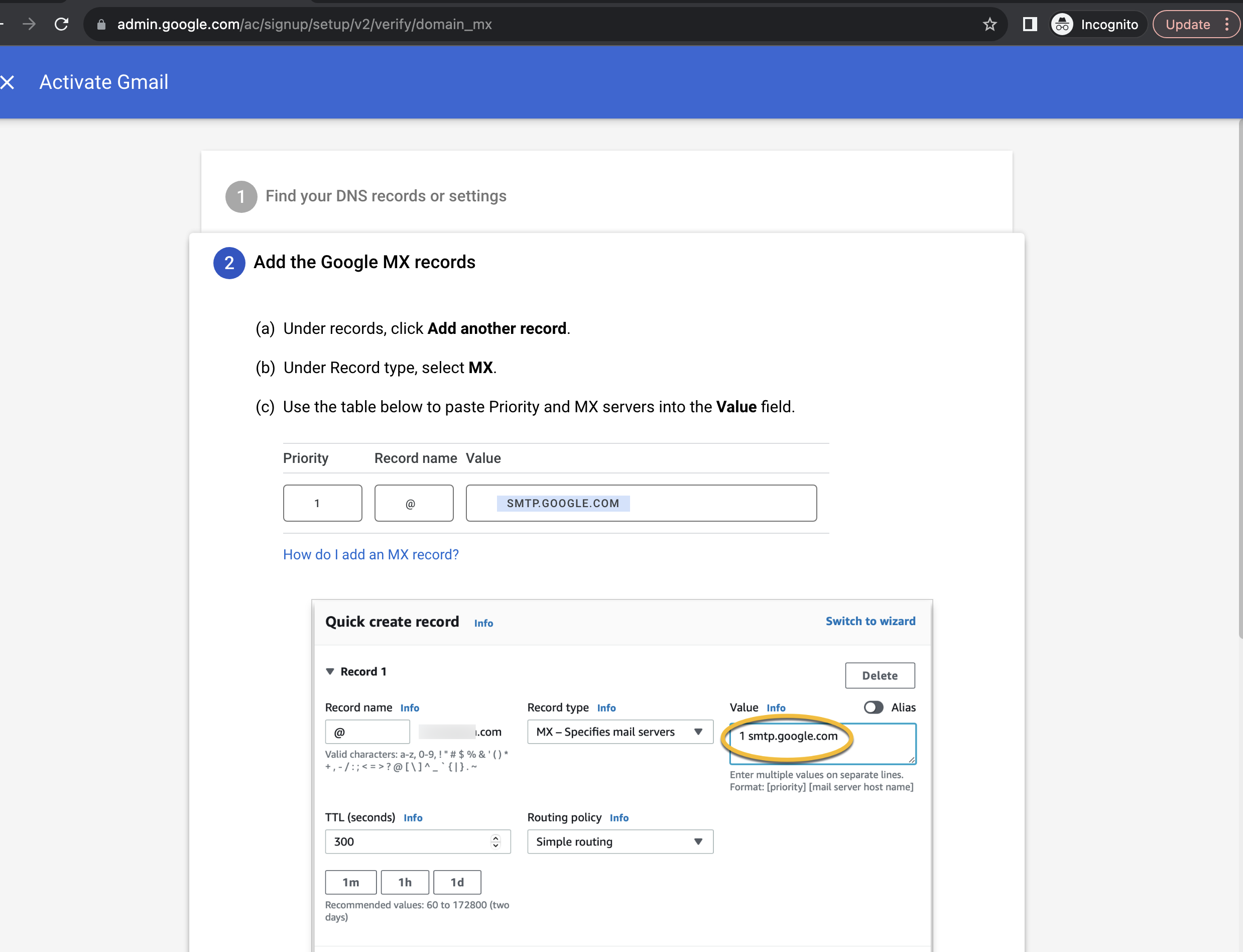Screen dimensions: 1243x952
Task: Click Switch to wizard
Action: (870, 621)
